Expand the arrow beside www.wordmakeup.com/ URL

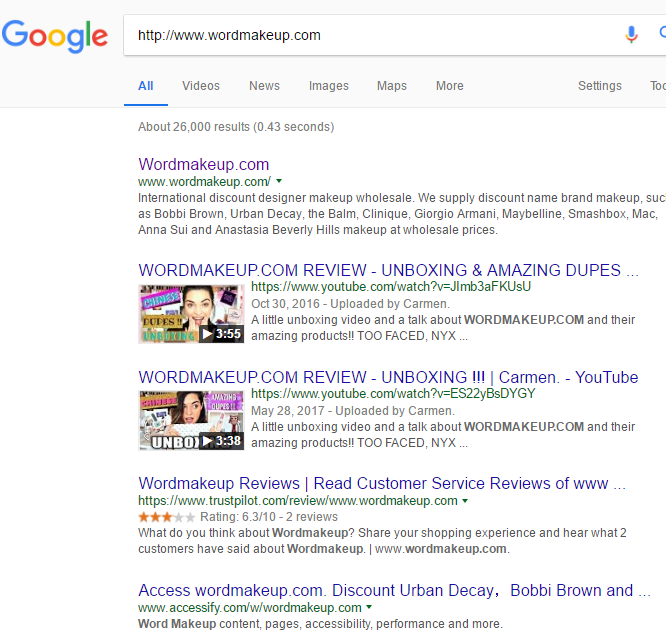click(x=279, y=181)
